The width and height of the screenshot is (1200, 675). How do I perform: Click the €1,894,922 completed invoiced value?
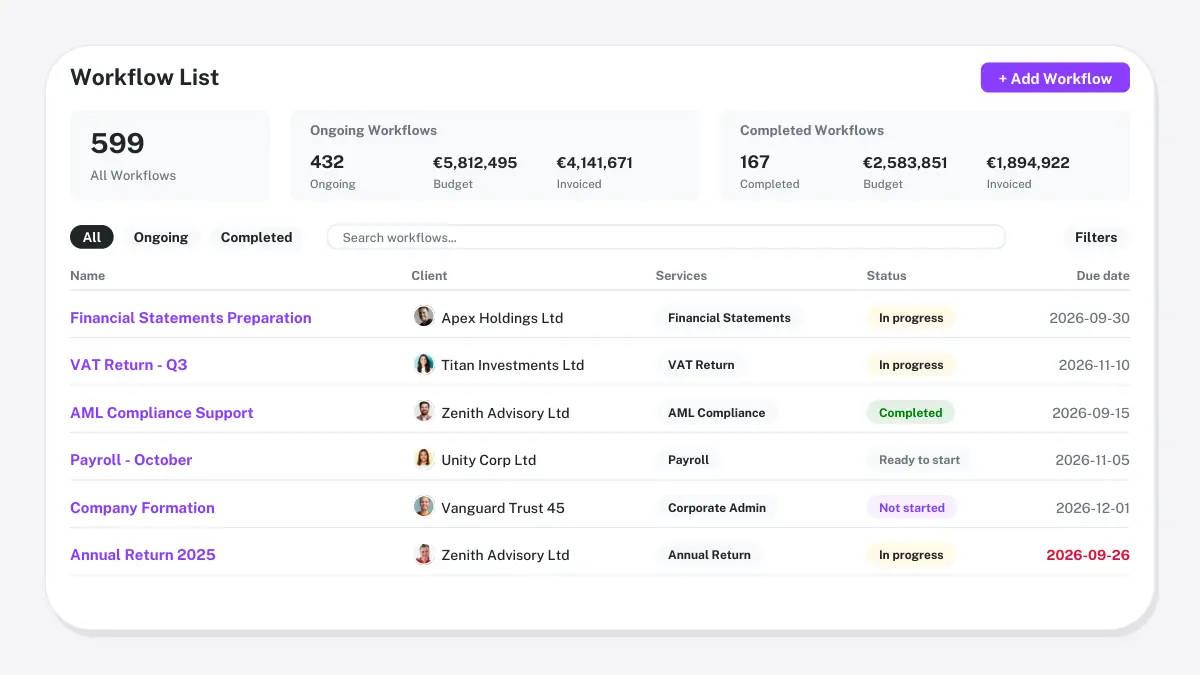tap(1028, 162)
